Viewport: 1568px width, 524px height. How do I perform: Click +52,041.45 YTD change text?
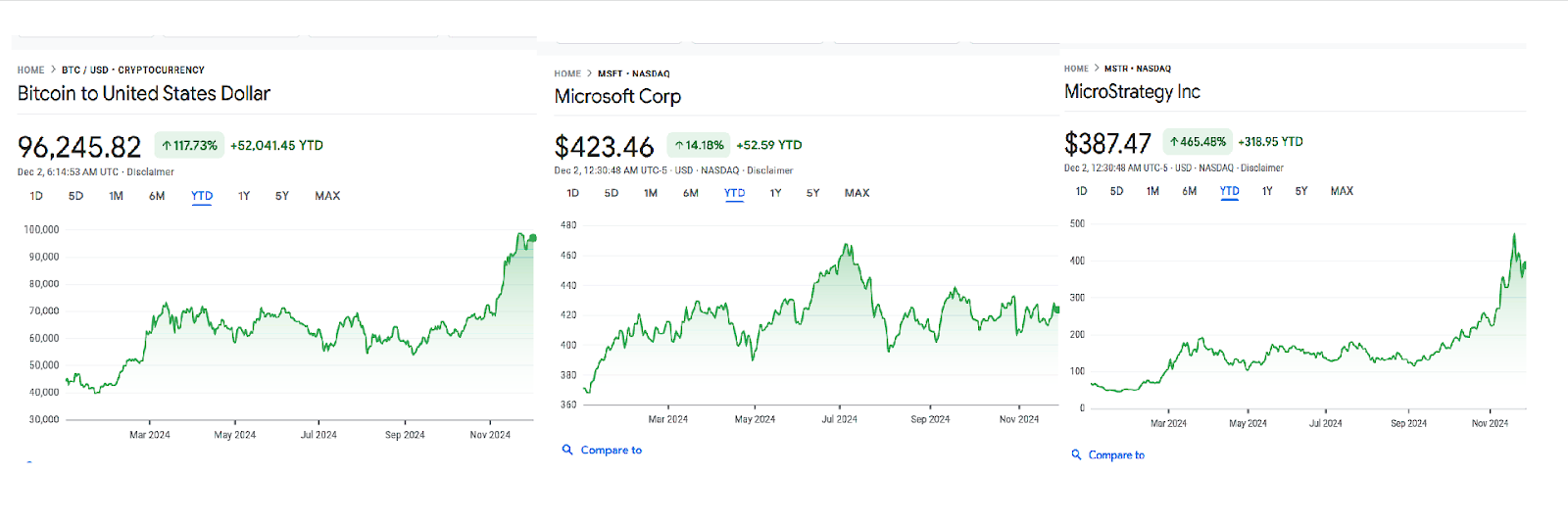point(276,145)
